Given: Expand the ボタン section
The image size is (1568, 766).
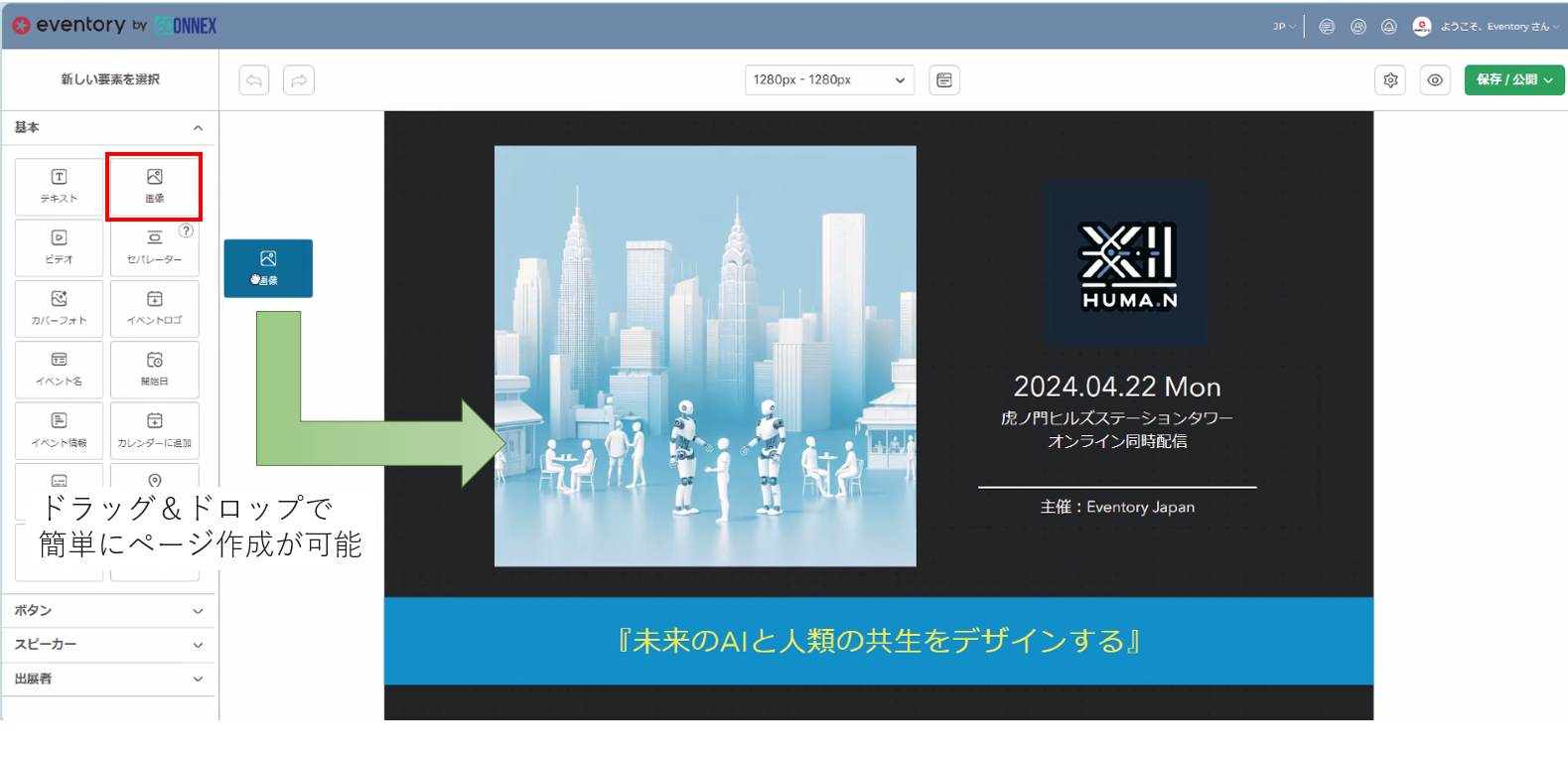Looking at the screenshot, I should (109, 611).
